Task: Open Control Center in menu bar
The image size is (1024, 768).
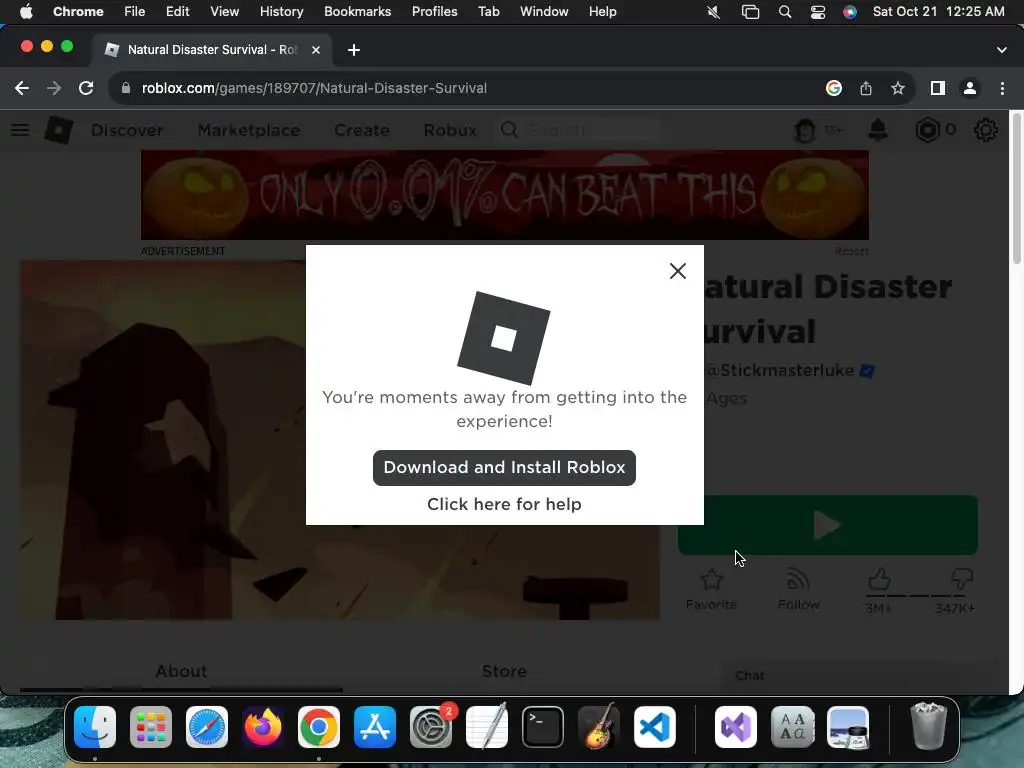Action: click(818, 12)
